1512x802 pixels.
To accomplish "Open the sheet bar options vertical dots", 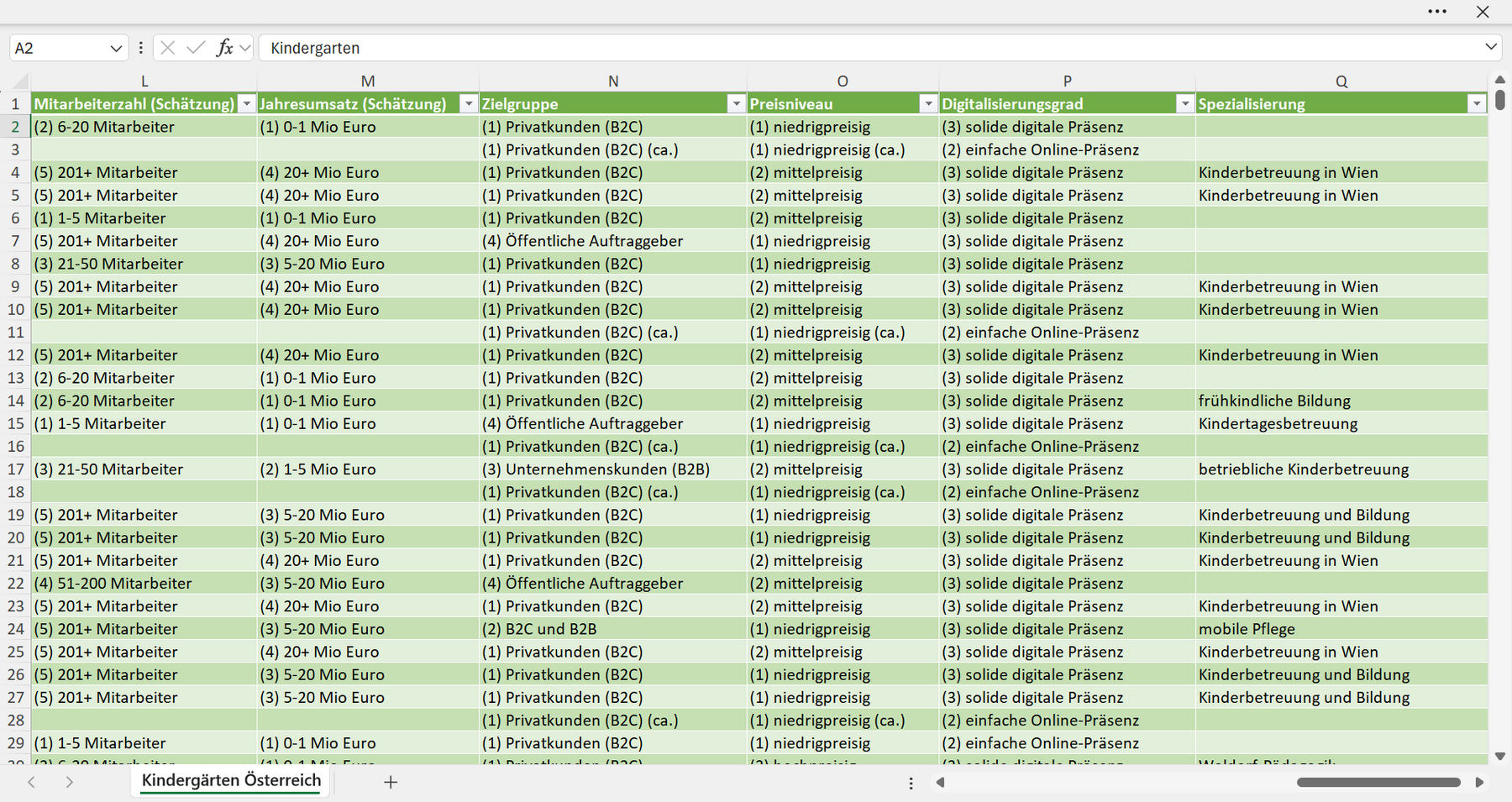I will click(x=911, y=783).
